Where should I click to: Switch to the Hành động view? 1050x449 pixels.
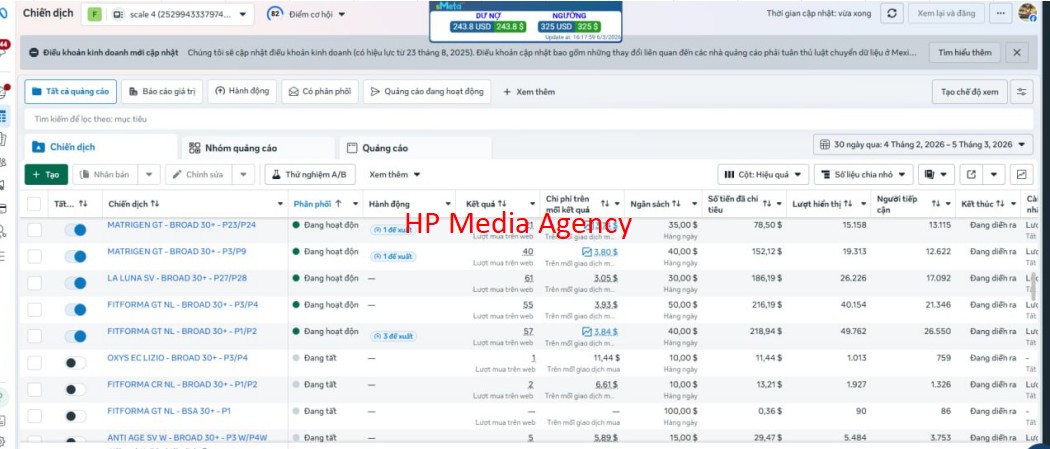pyautogui.click(x=242, y=92)
